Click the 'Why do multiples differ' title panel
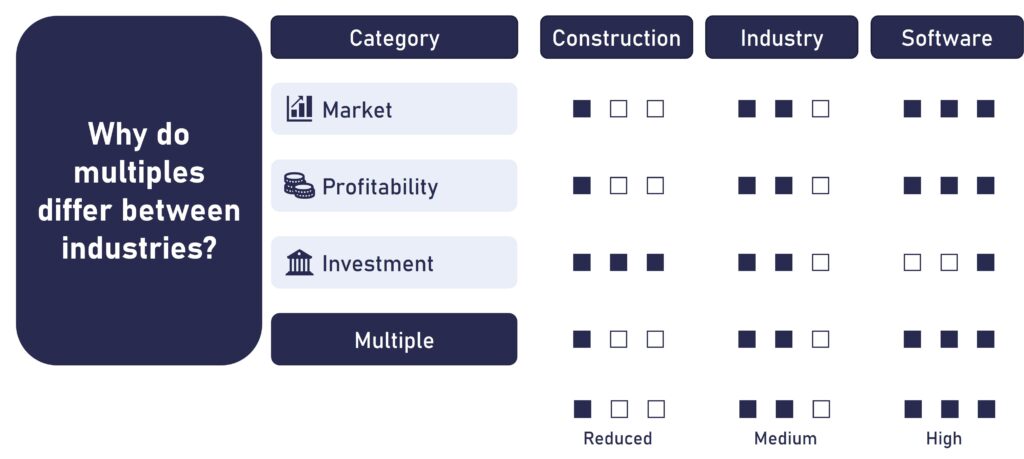 [139, 191]
